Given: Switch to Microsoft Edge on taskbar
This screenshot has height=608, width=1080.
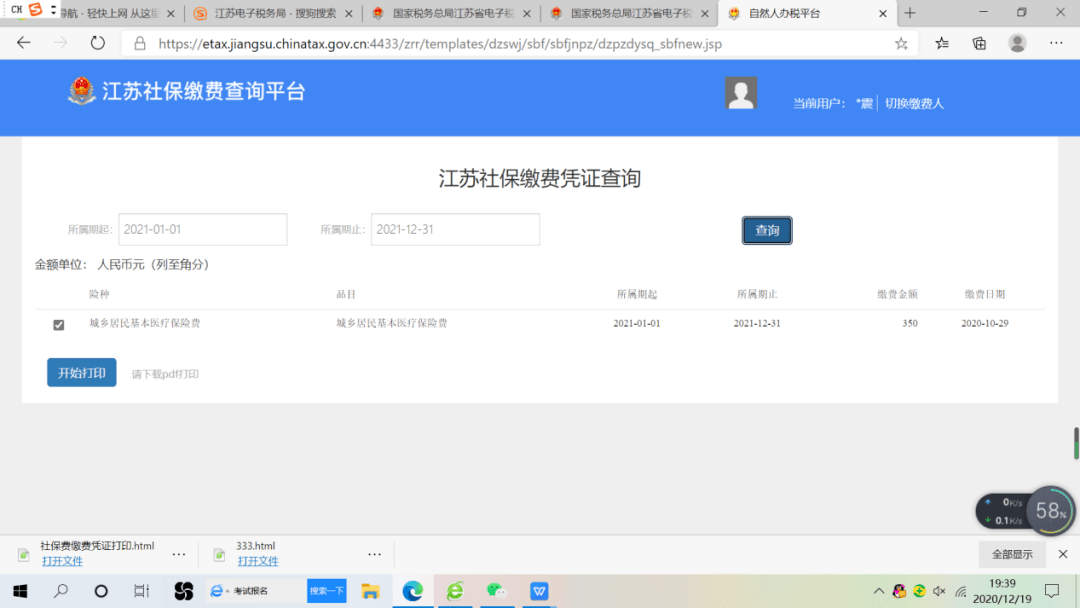Looking at the screenshot, I should (413, 591).
